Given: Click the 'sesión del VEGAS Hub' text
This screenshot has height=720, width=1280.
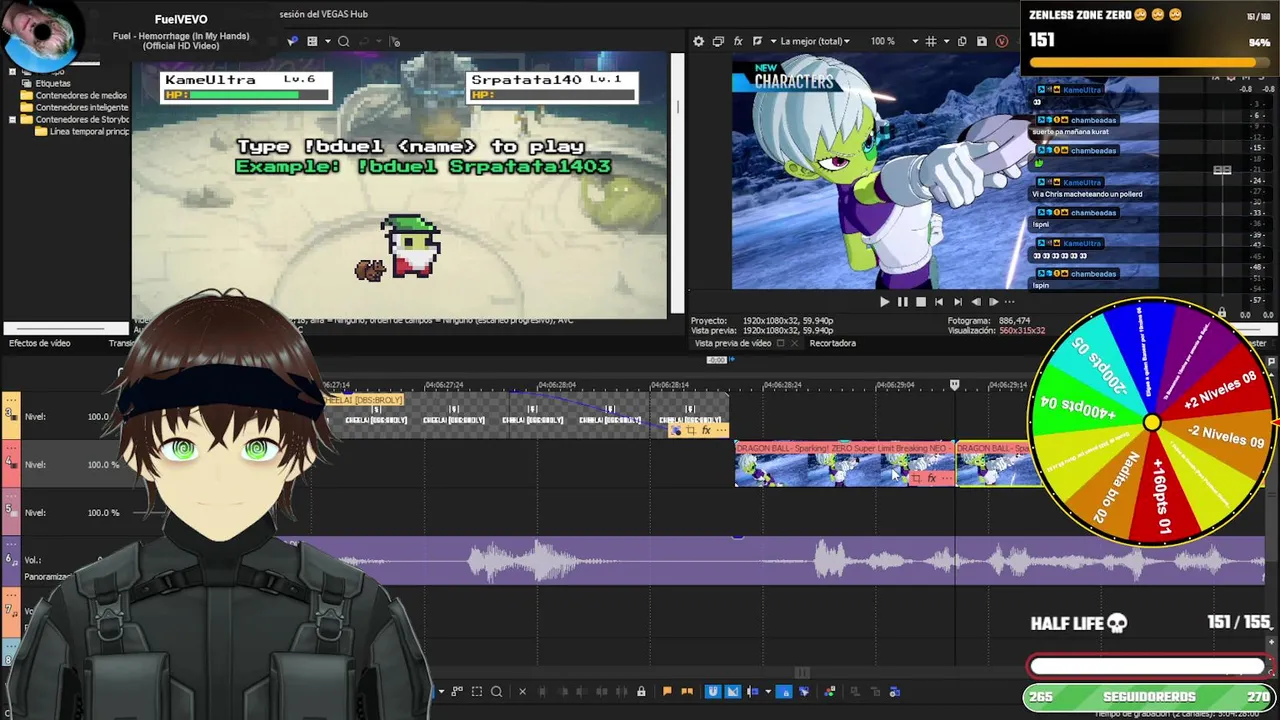Looking at the screenshot, I should 322,14.
